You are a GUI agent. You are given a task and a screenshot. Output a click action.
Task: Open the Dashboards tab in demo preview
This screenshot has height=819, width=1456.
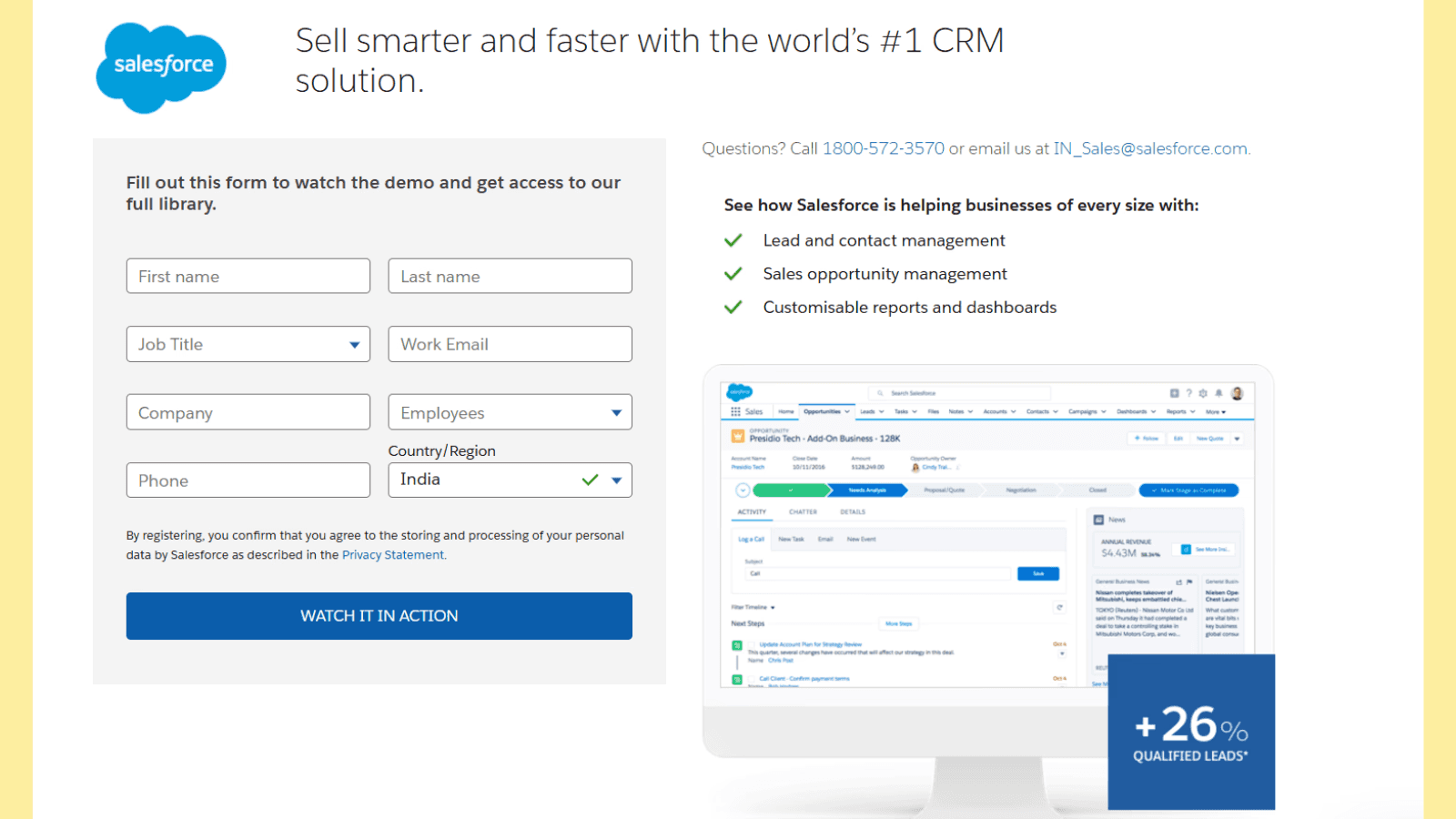click(x=1137, y=411)
